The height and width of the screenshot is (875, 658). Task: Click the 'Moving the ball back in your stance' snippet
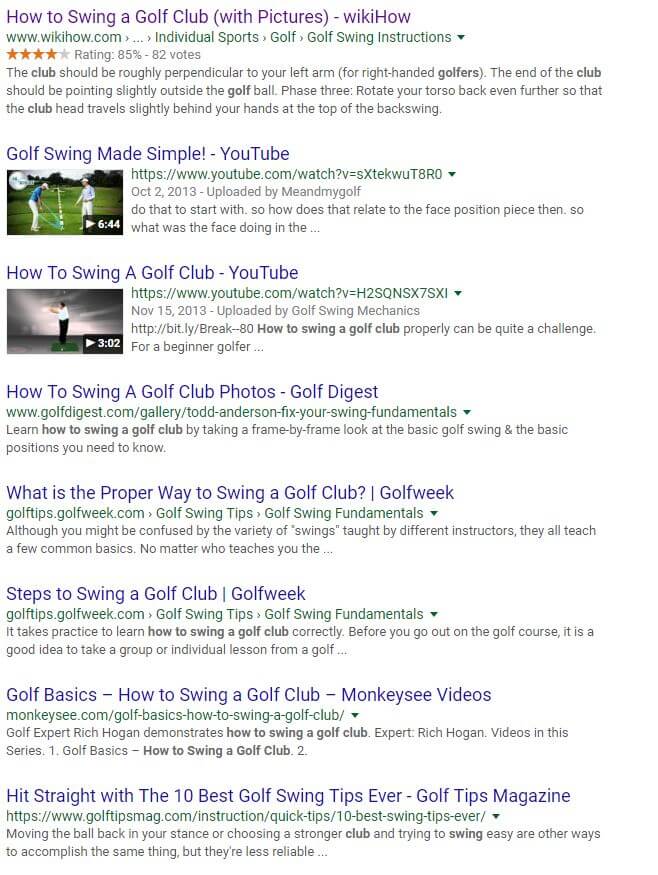pos(303,843)
